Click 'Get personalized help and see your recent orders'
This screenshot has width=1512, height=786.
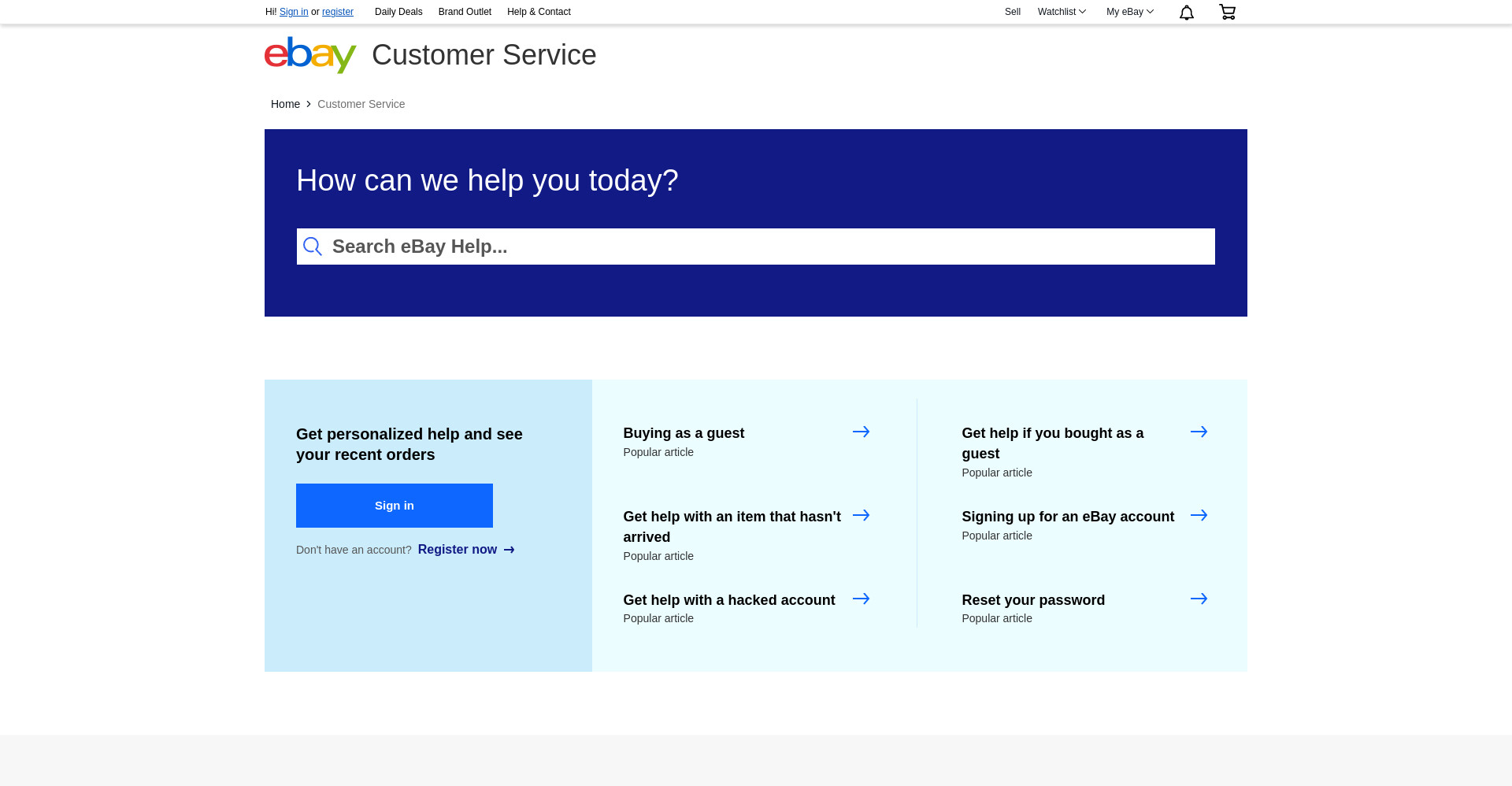click(x=409, y=444)
